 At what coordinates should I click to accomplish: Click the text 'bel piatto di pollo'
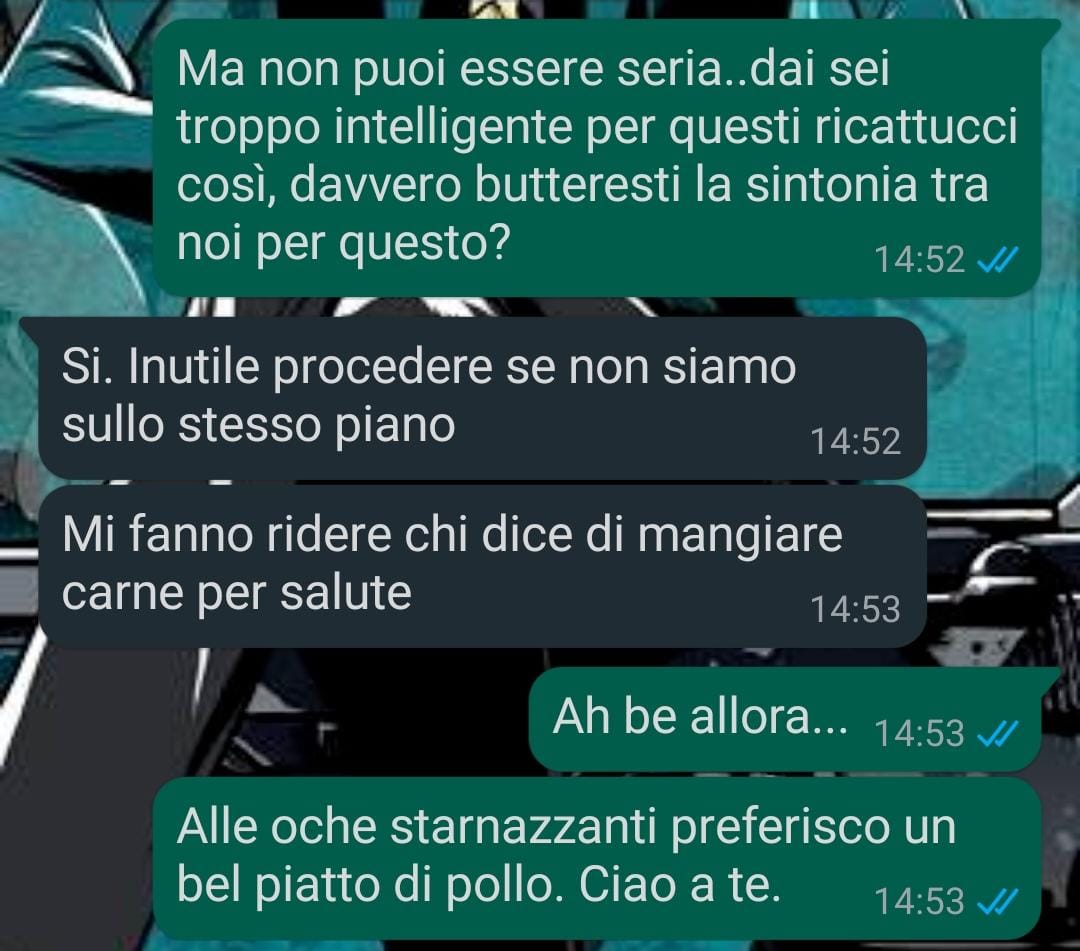pyautogui.click(x=366, y=884)
